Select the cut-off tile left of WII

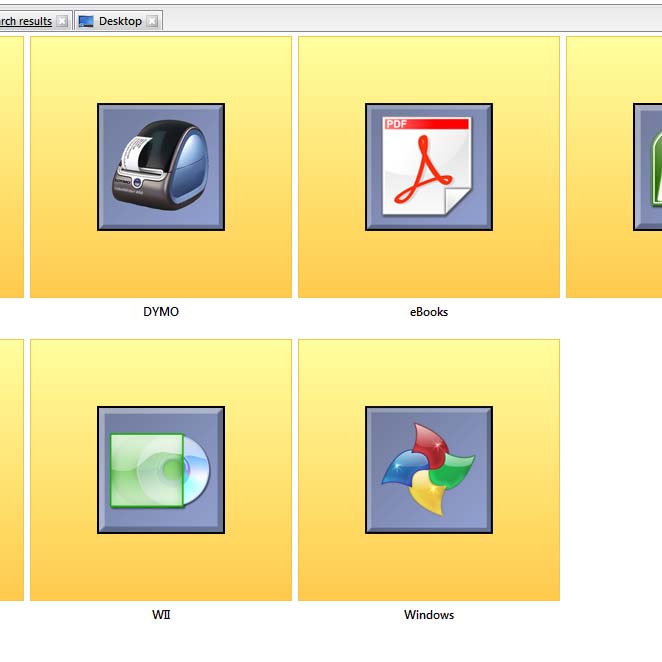click(11, 470)
